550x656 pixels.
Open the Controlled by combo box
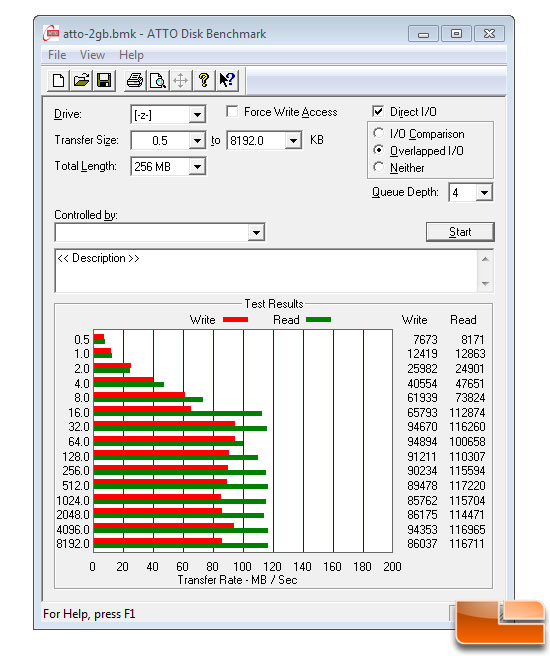[160, 232]
